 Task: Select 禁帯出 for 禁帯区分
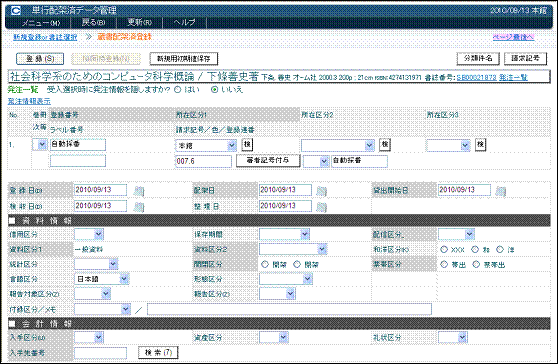pos(476,264)
